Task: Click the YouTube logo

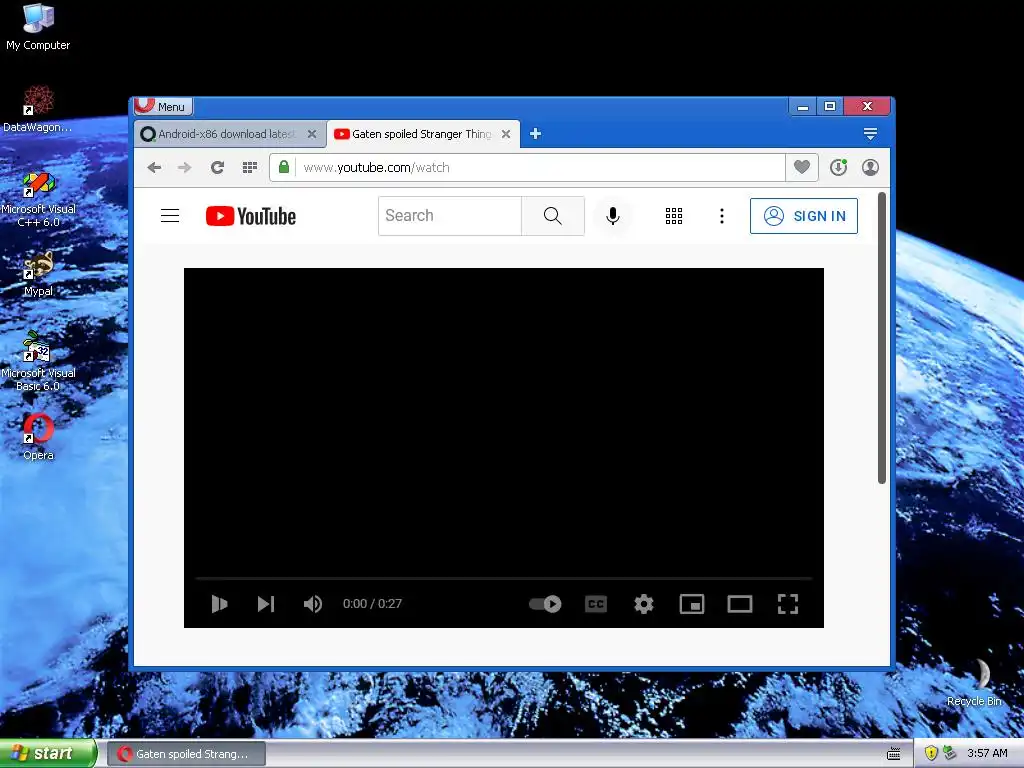Action: (x=251, y=216)
